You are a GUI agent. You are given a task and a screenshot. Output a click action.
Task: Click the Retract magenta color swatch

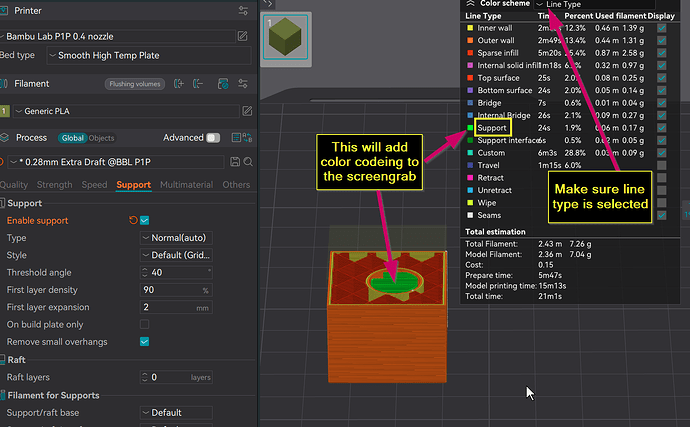[470, 178]
